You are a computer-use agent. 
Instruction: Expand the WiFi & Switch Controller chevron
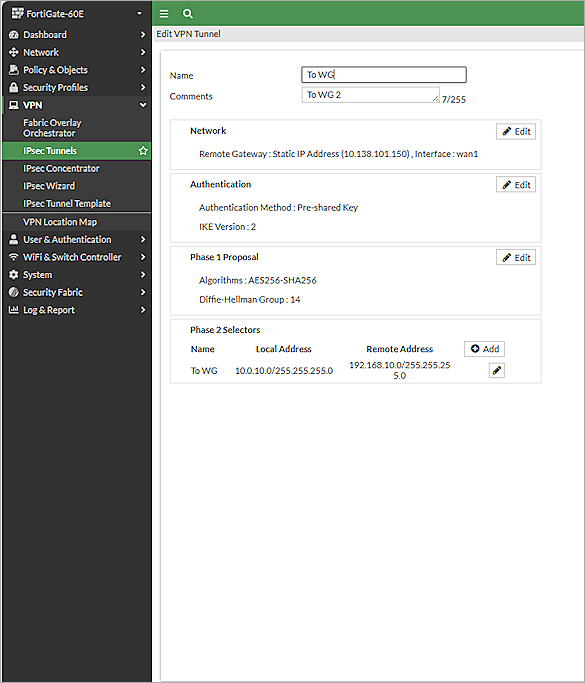coord(142,257)
